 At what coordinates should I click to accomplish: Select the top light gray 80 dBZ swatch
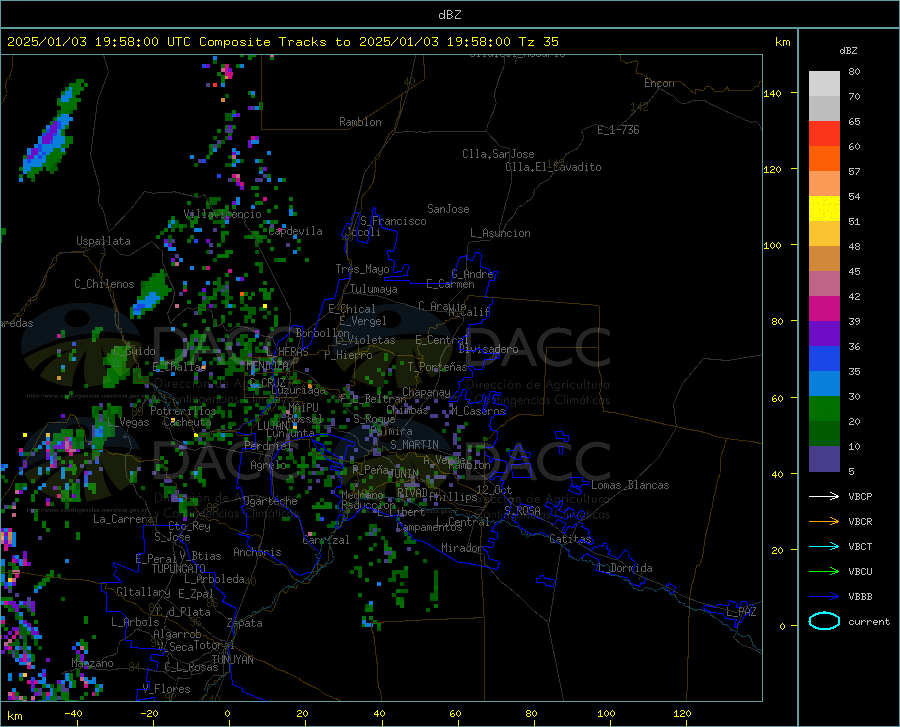(824, 84)
